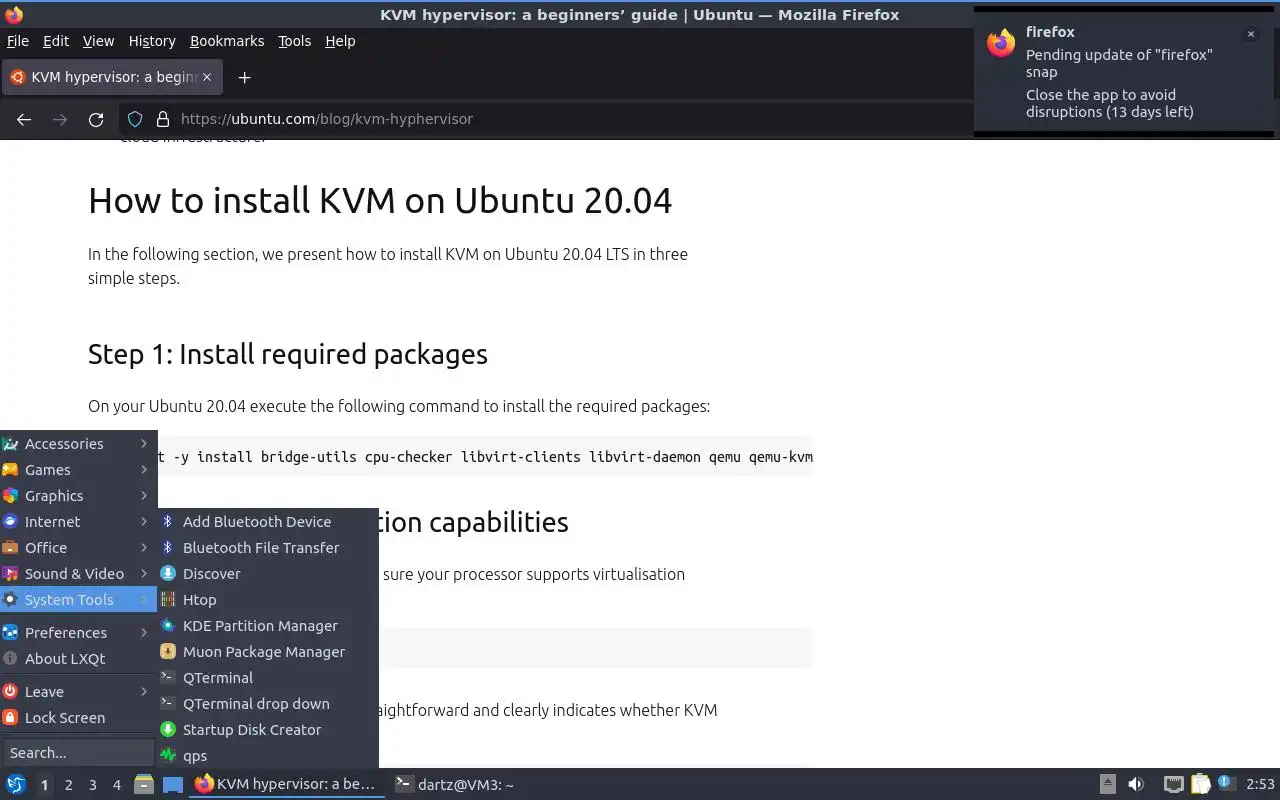
Task: Switch to virtual desktop 4
Action: [x=116, y=785]
